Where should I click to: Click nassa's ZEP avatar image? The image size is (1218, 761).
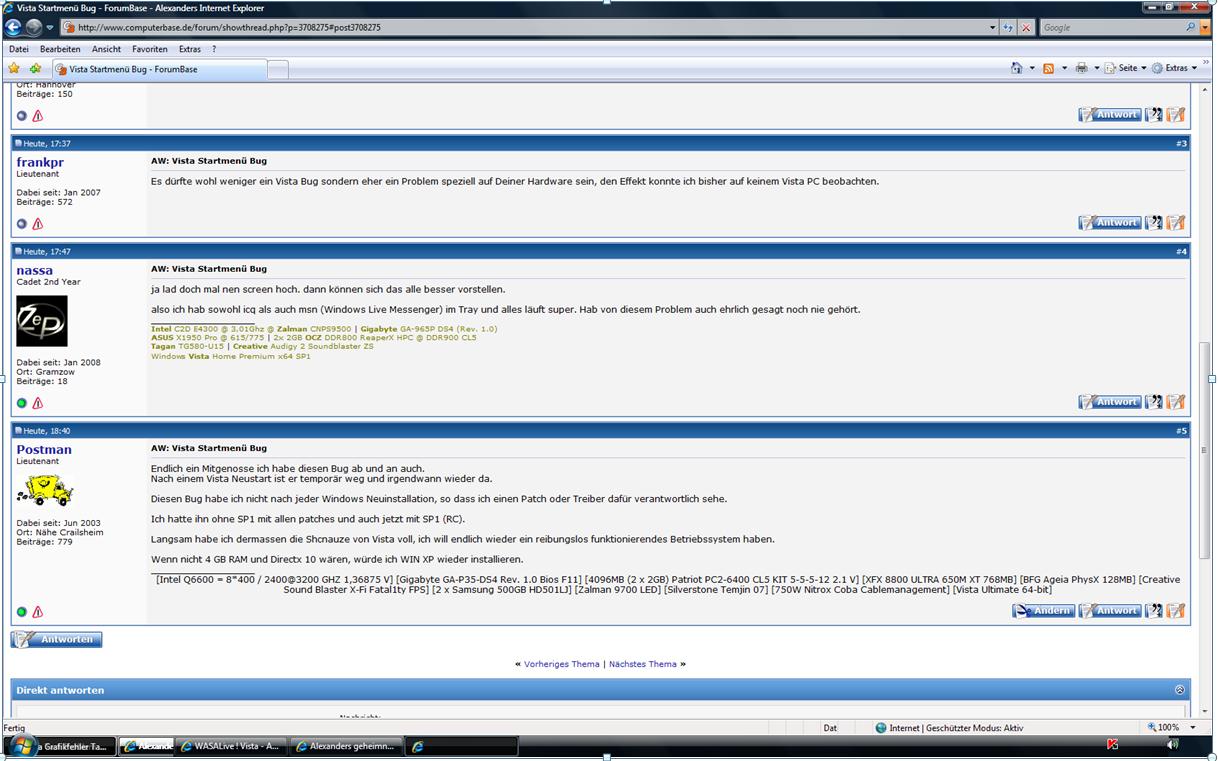point(42,321)
